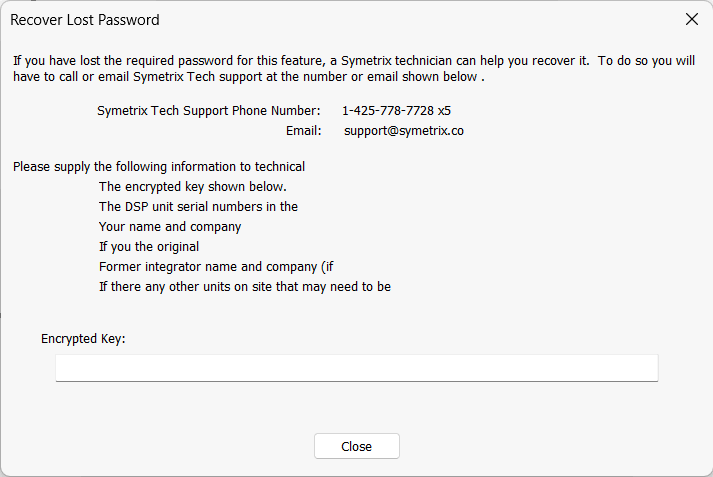Click the Your name and company line
Screen dimensions: 713x477
coord(170,227)
